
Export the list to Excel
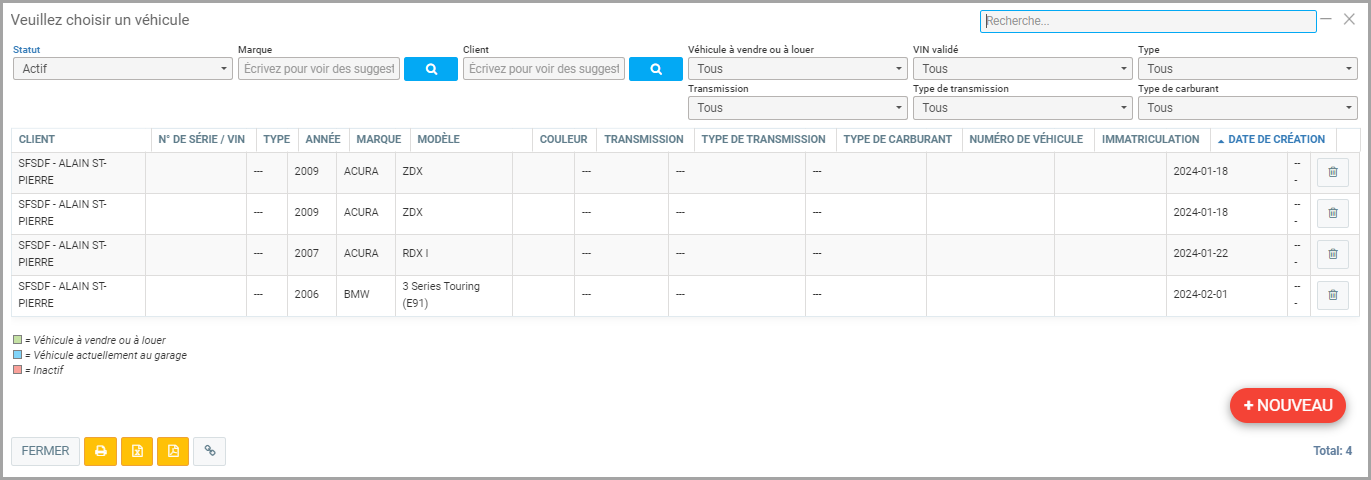(x=137, y=451)
